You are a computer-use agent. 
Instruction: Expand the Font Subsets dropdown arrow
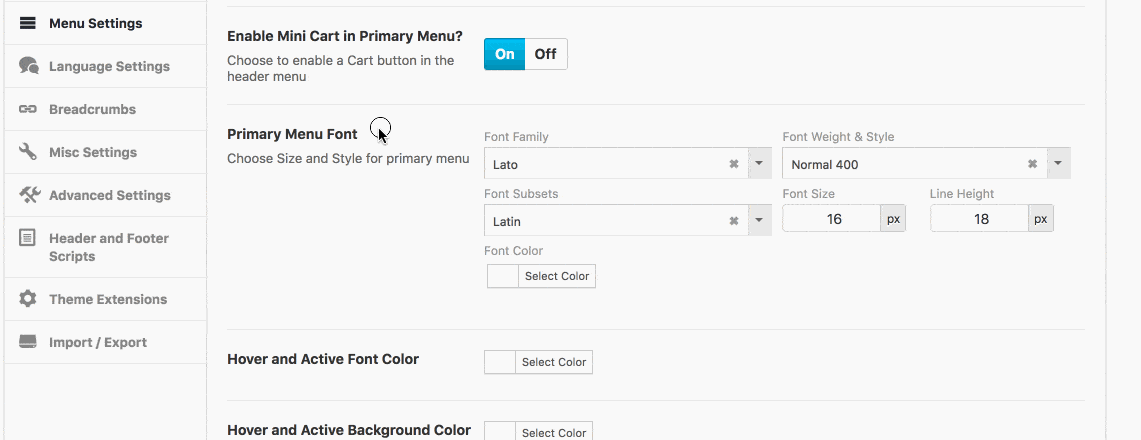[759, 221]
